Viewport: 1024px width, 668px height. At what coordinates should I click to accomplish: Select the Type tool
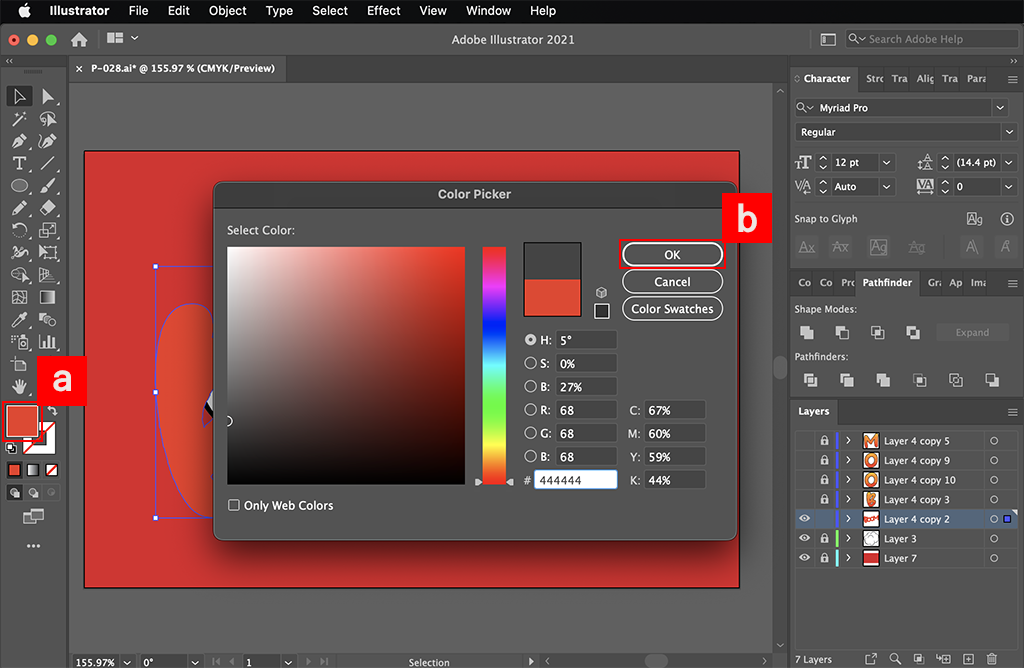[20, 163]
